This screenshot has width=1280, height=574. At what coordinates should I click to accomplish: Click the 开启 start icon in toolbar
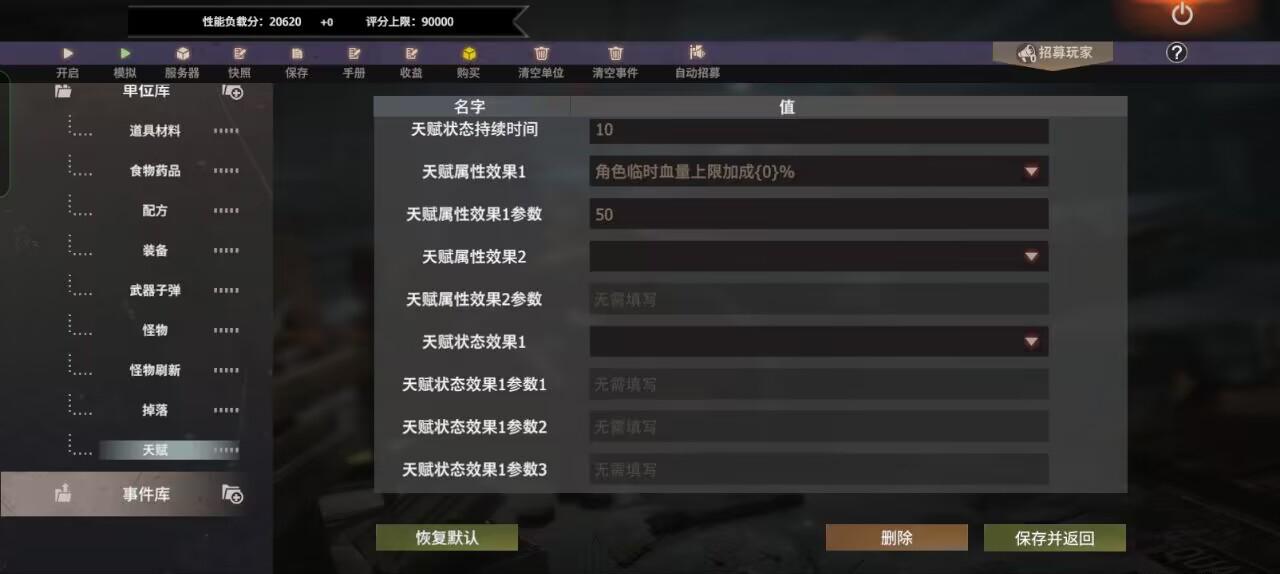pos(68,54)
